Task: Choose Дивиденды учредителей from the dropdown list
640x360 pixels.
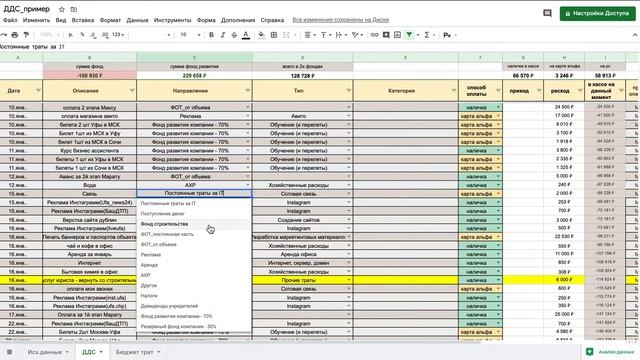Action: [x=194, y=306]
